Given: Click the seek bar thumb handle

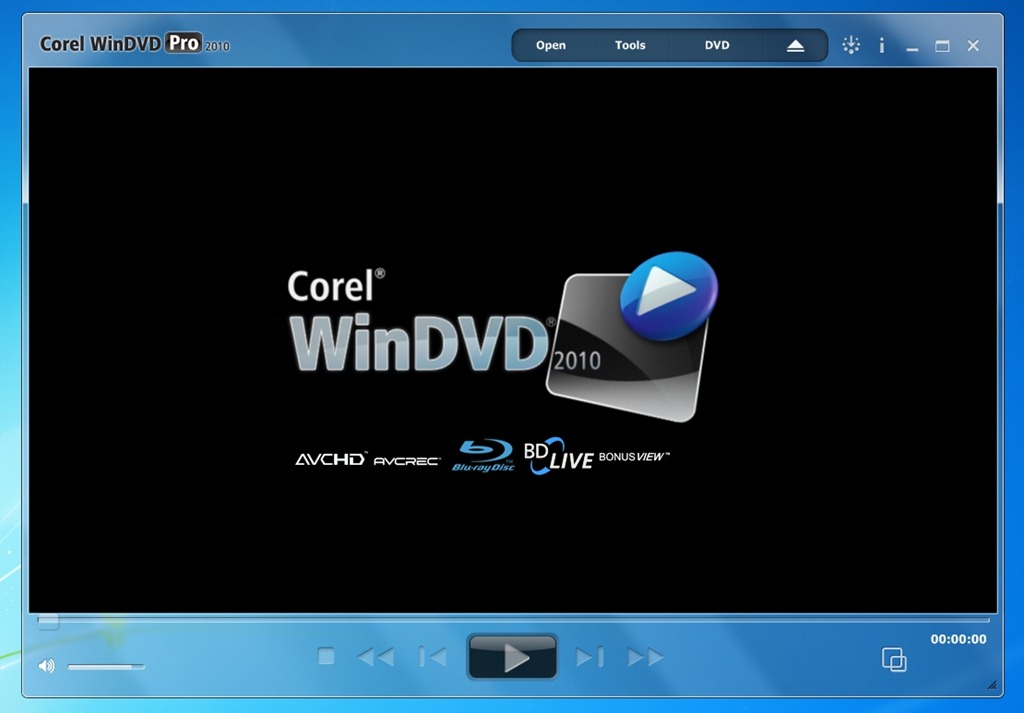Looking at the screenshot, I should click(48, 621).
